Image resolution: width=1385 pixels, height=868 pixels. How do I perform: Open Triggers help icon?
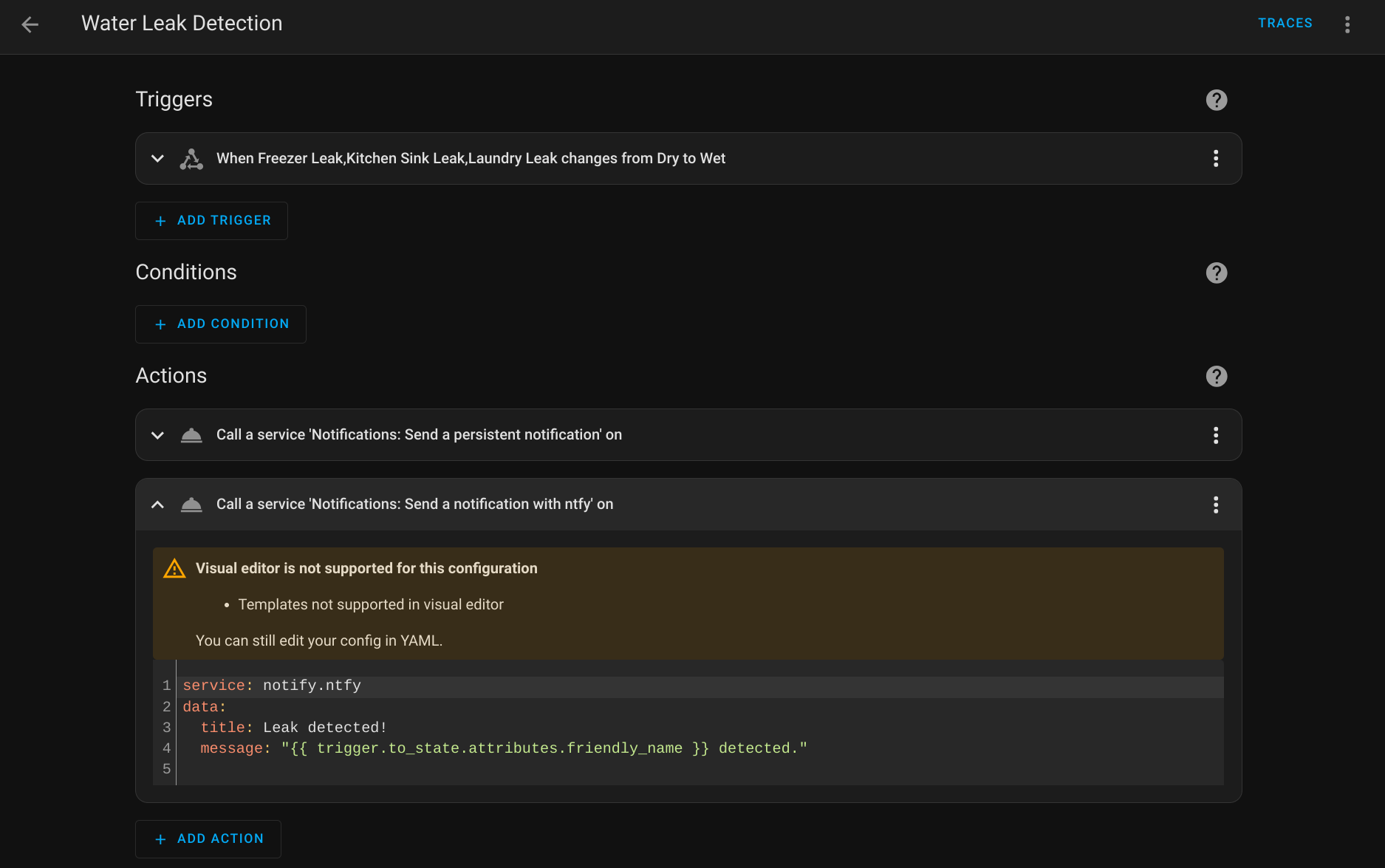pos(1217,100)
